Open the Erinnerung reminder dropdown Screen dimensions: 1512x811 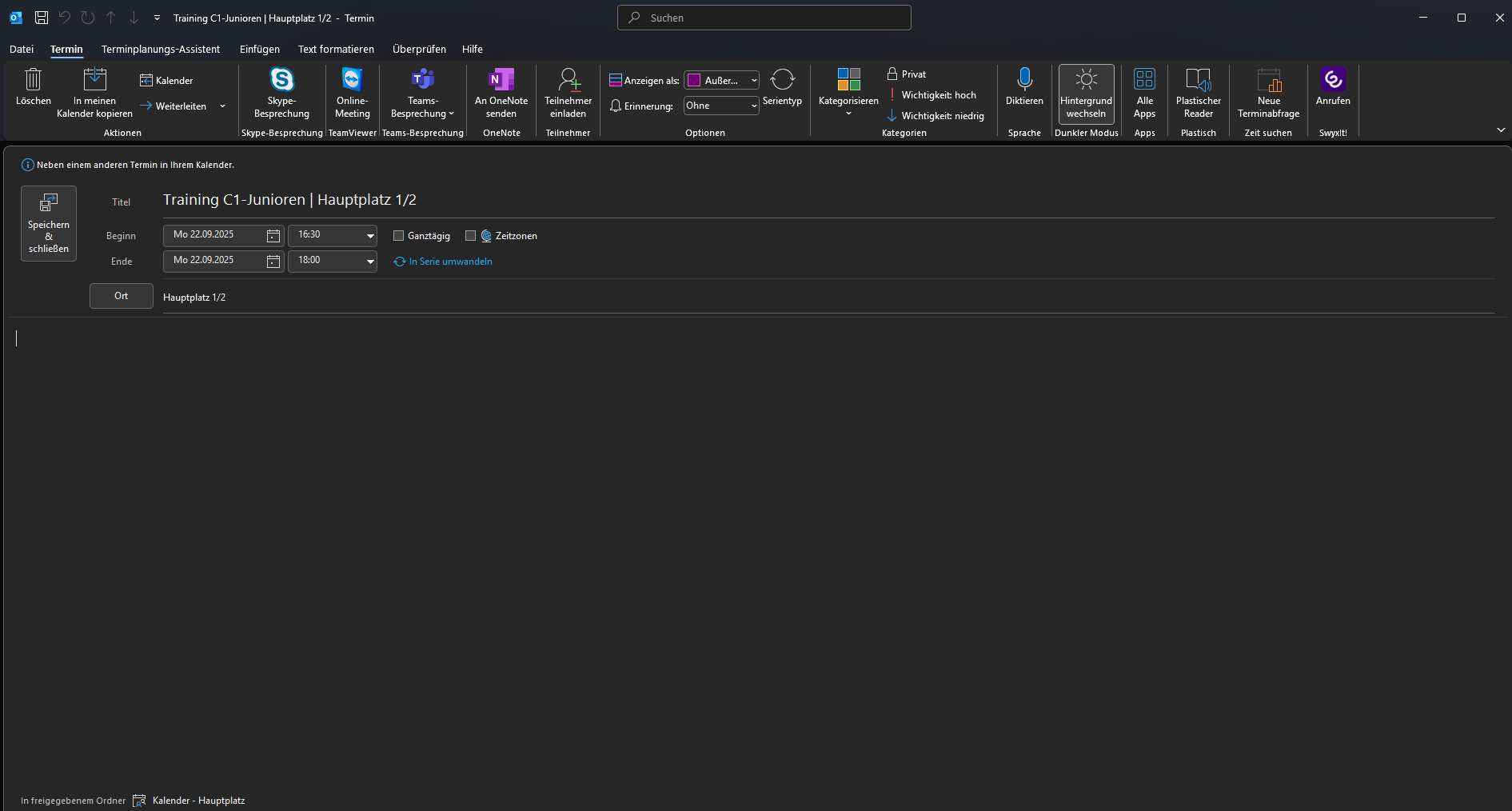coord(753,106)
